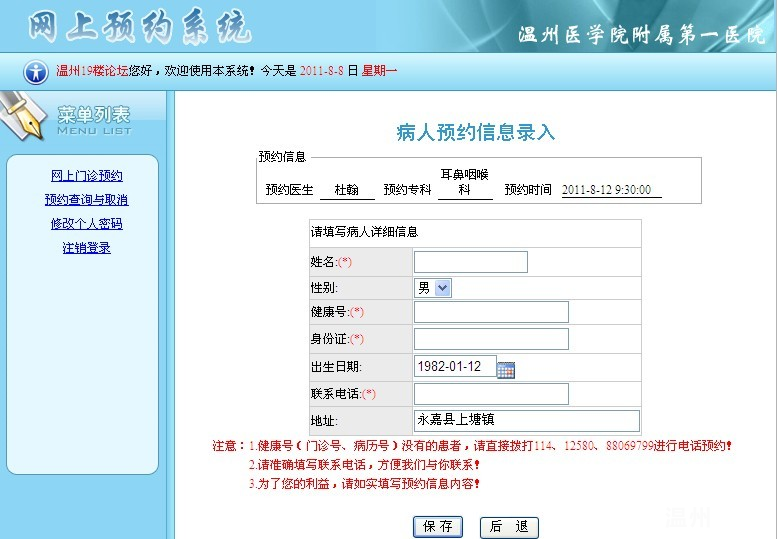Click note 1 about 健康号 phone booking
This screenshot has height=539, width=777.
[490, 446]
